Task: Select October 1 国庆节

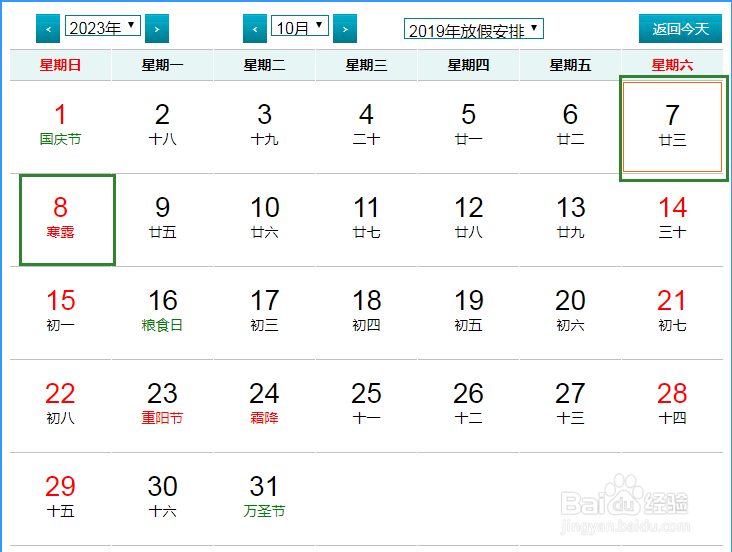Action: point(61,127)
